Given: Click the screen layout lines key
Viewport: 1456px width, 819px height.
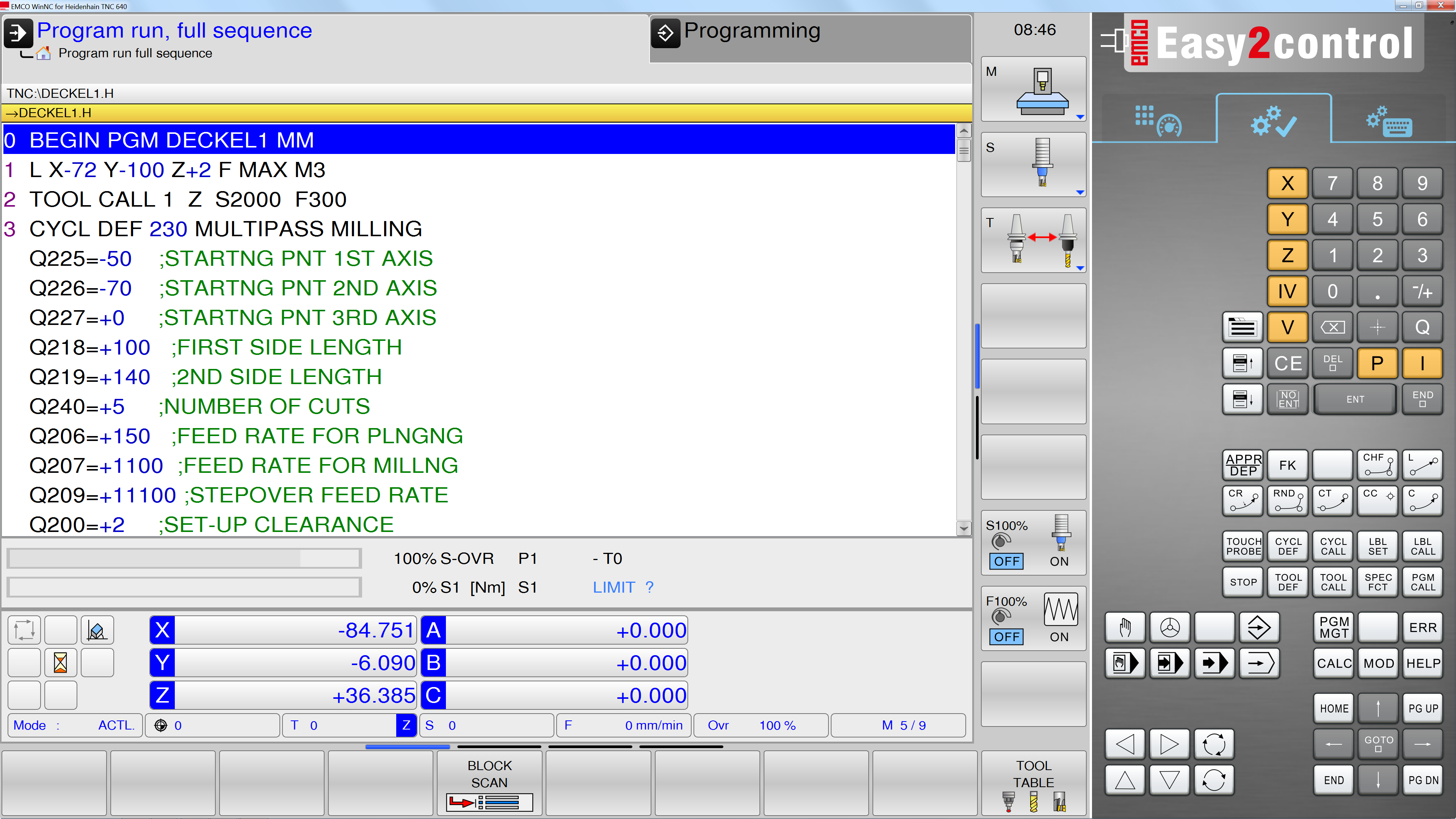Looking at the screenshot, I should click(x=1243, y=327).
